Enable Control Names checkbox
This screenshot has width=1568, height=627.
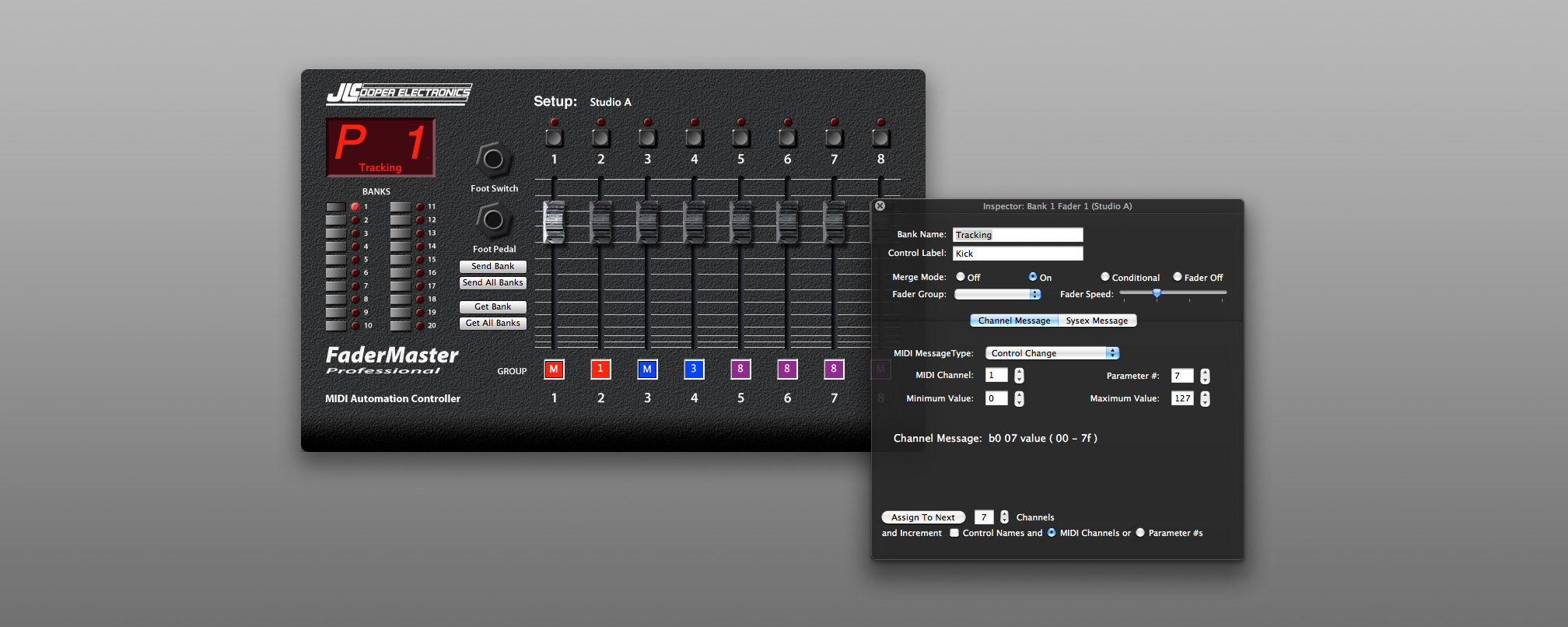coord(954,533)
